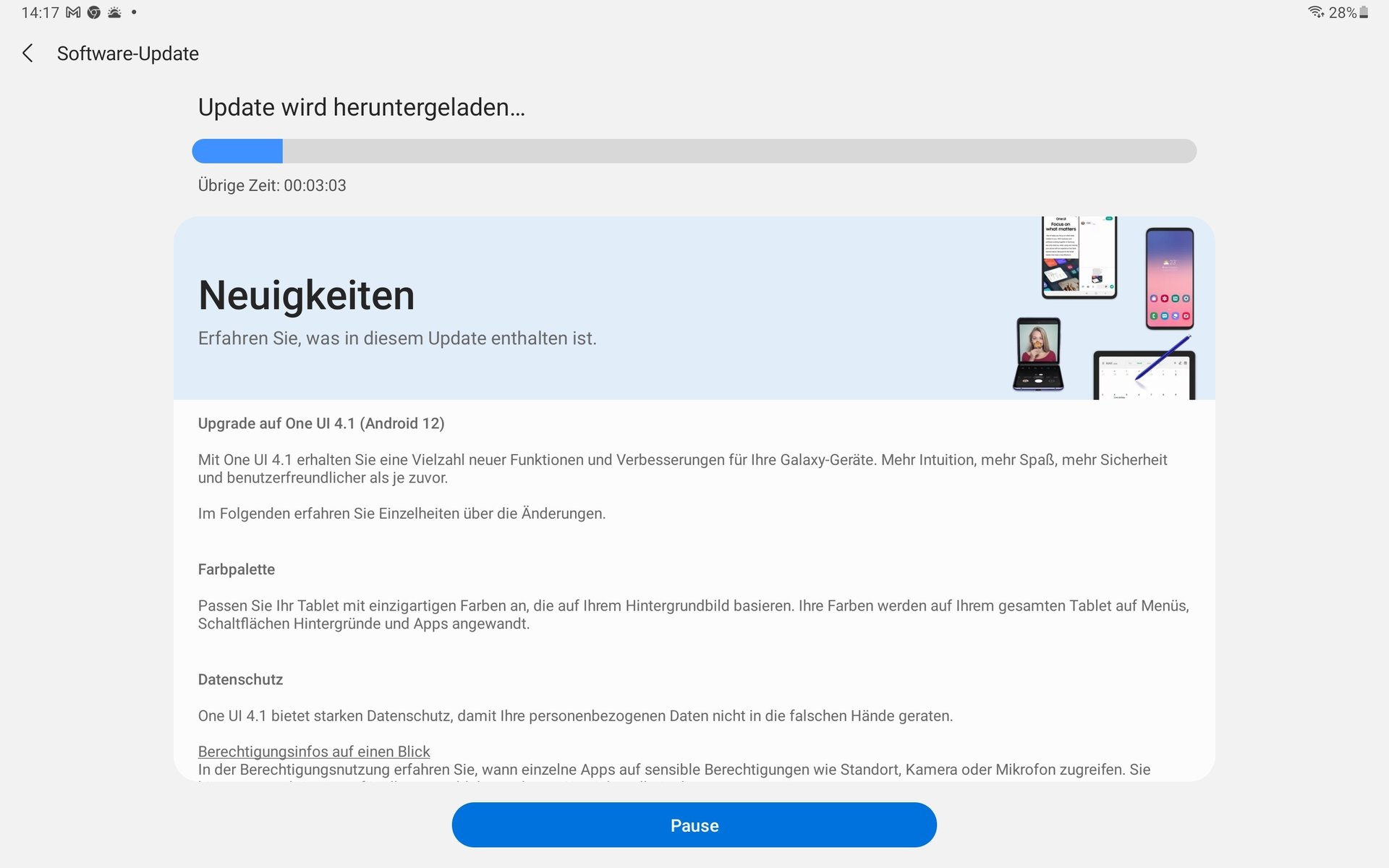Tap battery percentage 28%
1389x868 pixels.
[x=1343, y=12]
